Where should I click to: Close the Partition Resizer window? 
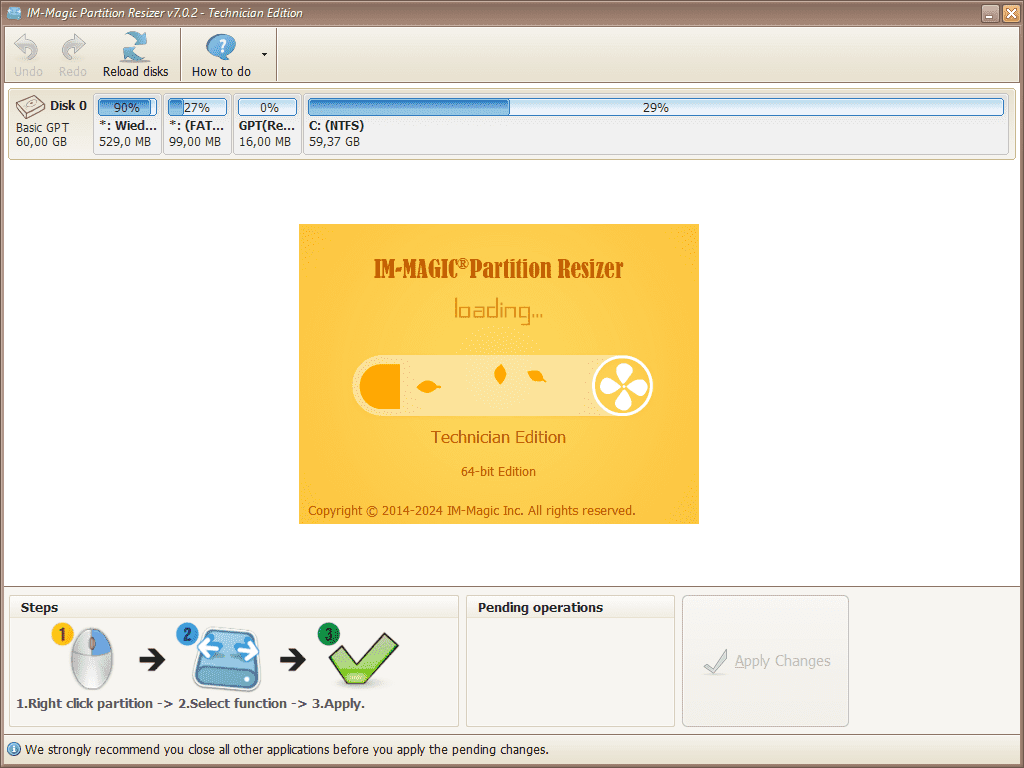(x=1010, y=13)
